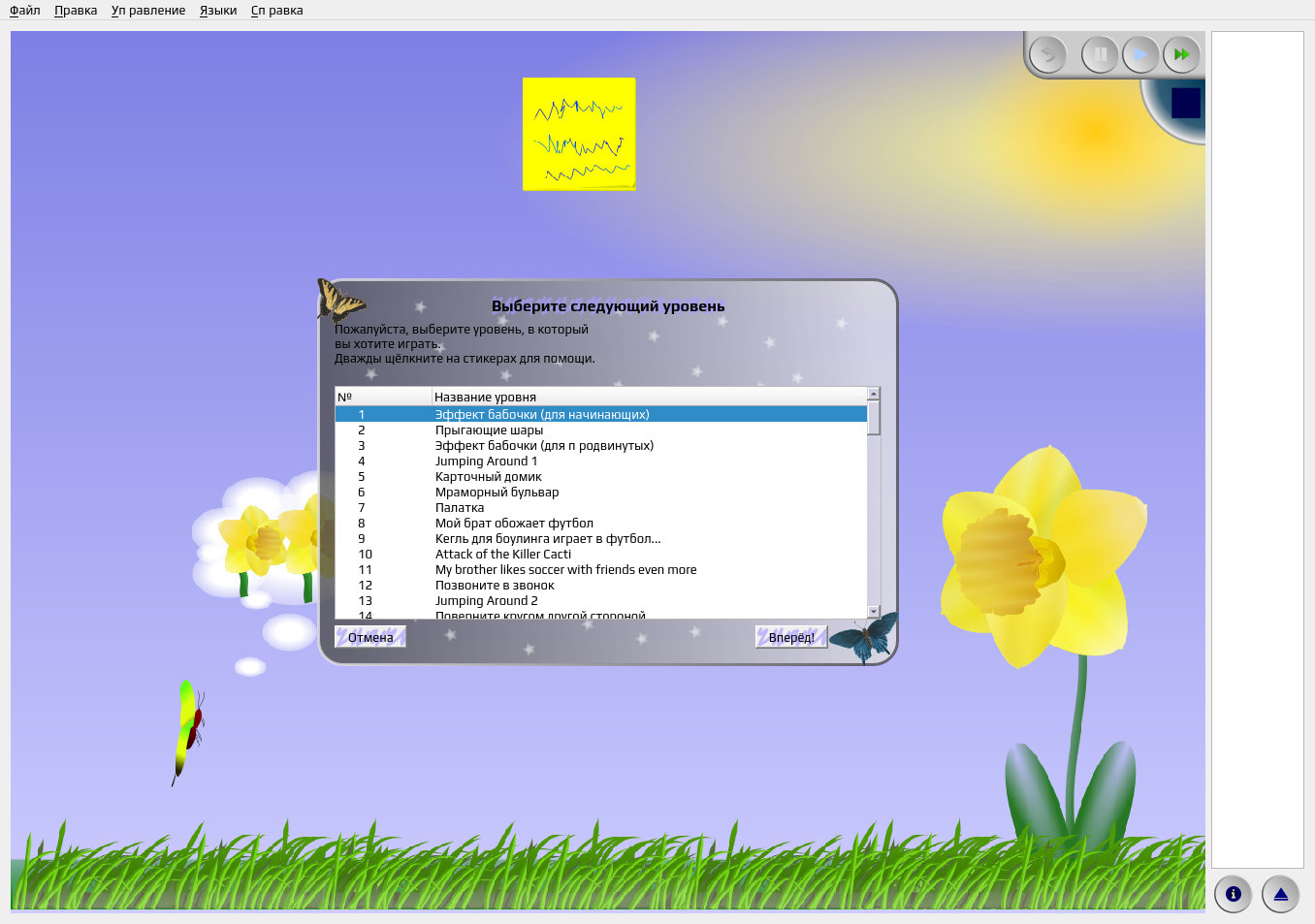Select level Attack of the Killer Cacti
This screenshot has height=924, width=1315.
[601, 554]
